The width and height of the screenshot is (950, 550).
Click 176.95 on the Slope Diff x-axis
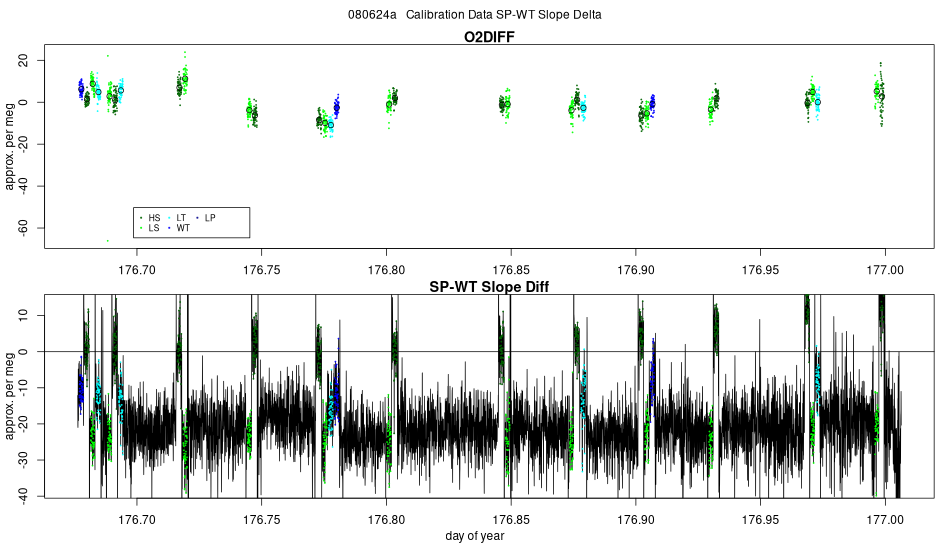pos(760,520)
